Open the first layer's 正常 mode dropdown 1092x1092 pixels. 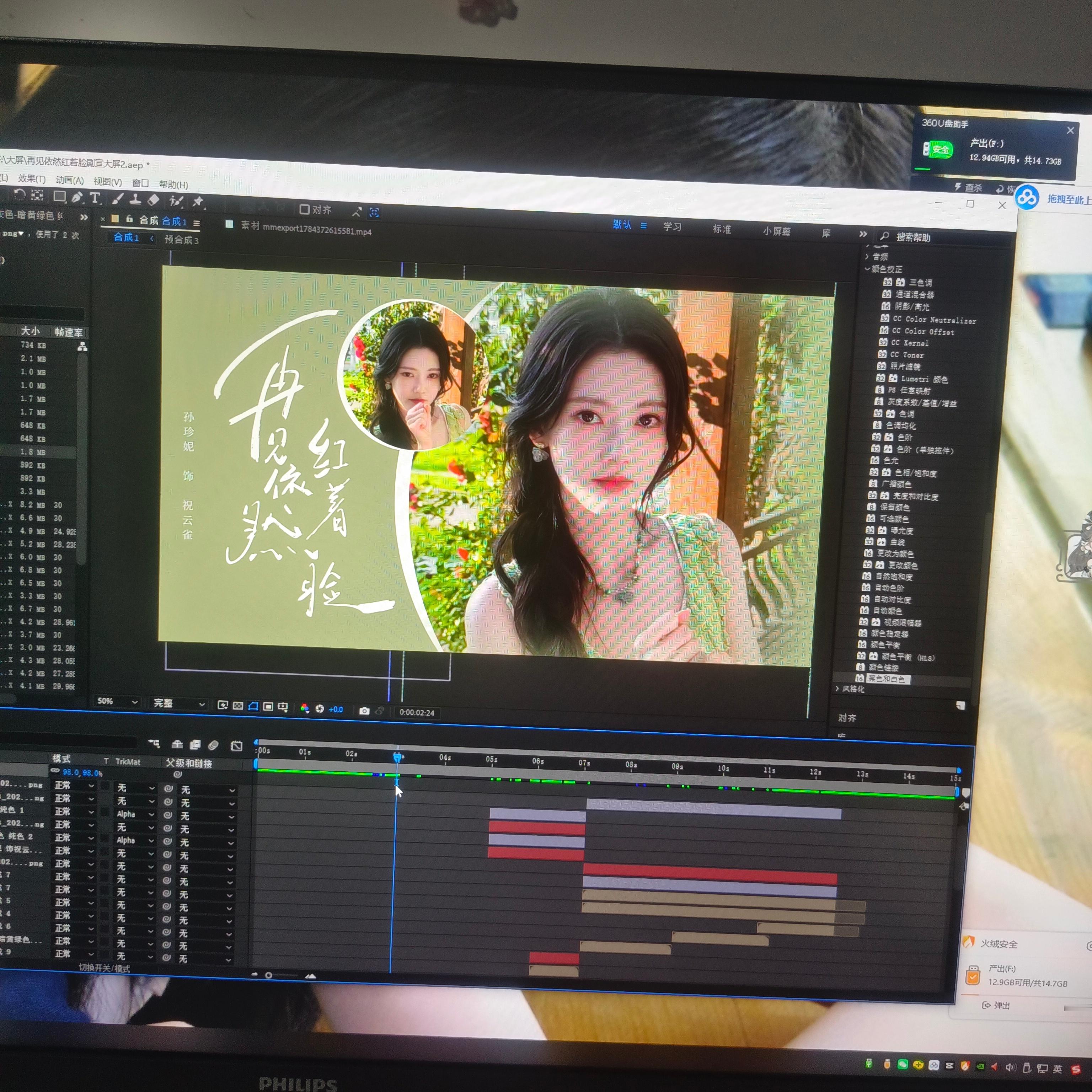pyautogui.click(x=74, y=786)
